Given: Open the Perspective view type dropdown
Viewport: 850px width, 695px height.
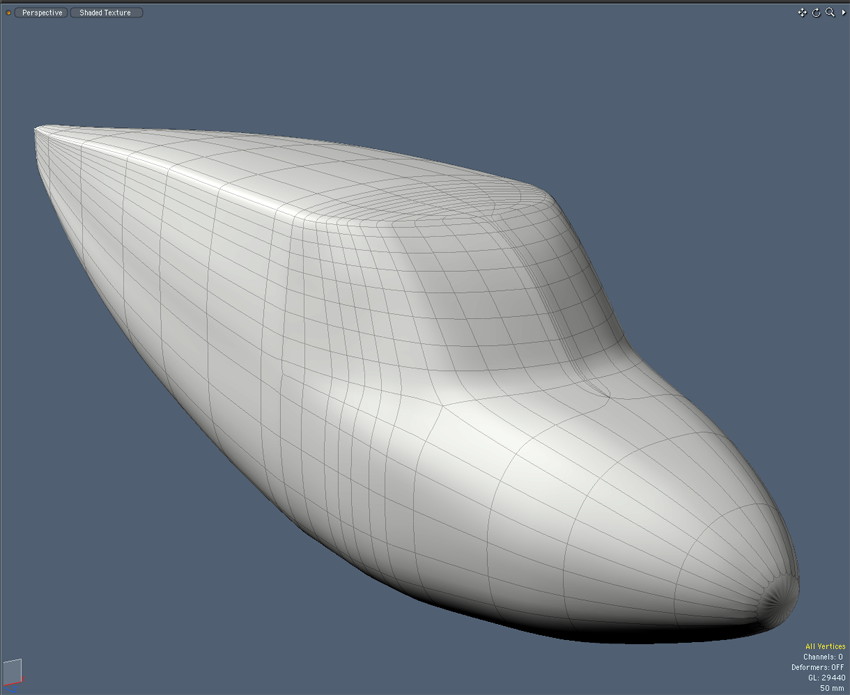Looking at the screenshot, I should click(42, 13).
